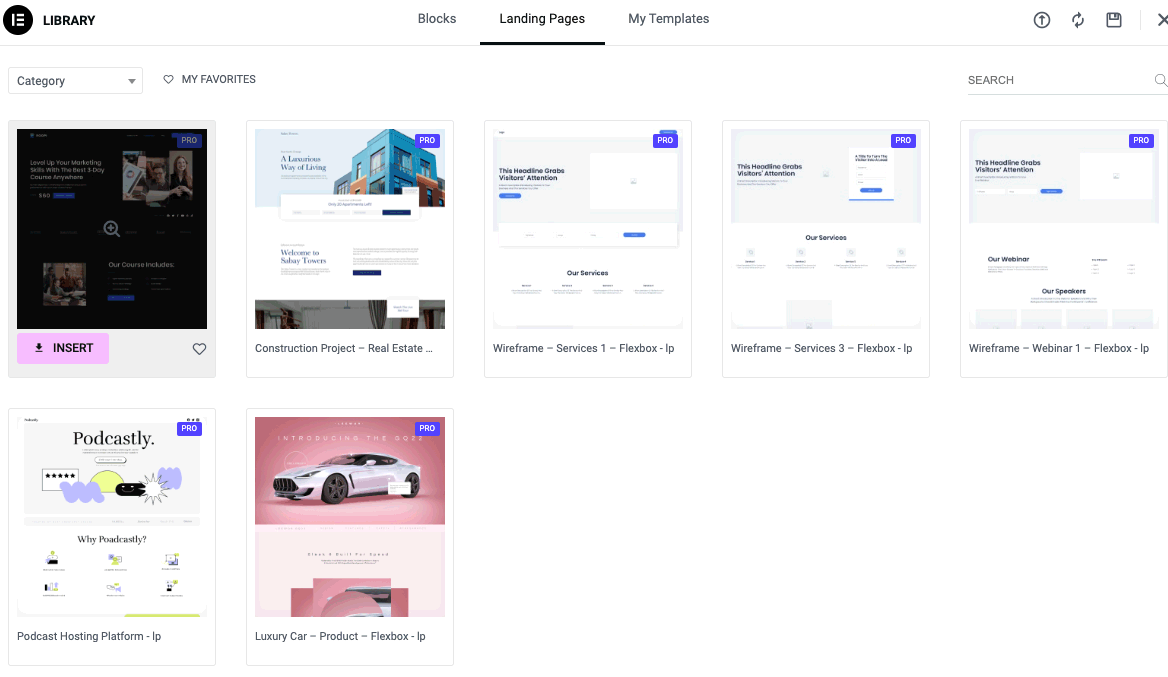Click the Elementor logo icon

pyautogui.click(x=18, y=20)
